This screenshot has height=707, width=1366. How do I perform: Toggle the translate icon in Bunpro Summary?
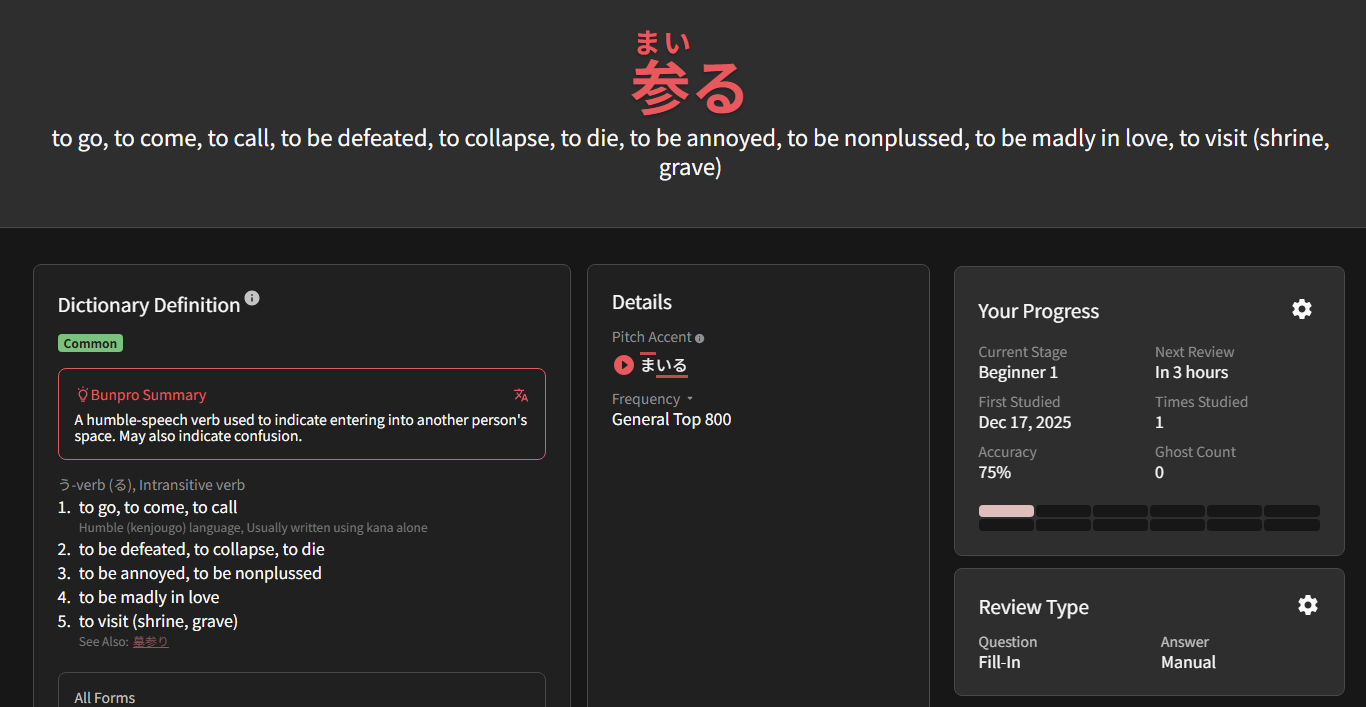click(521, 395)
